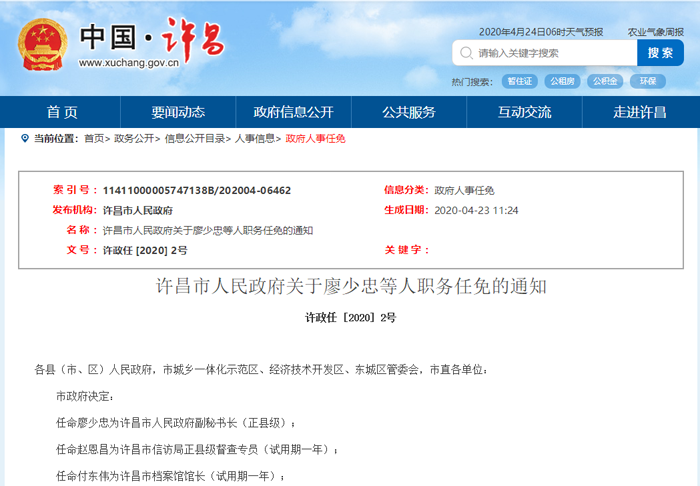Click the 中国·许昌 site title logo
Screen dimensions: 700x486
(x=153, y=38)
